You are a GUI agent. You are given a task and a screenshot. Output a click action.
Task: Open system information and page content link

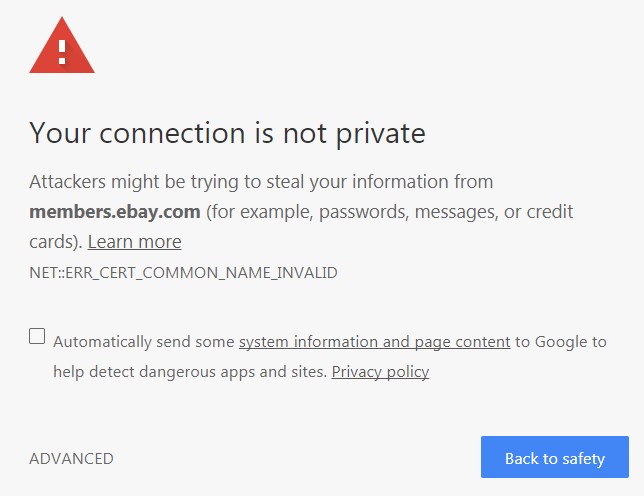pyautogui.click(x=375, y=342)
